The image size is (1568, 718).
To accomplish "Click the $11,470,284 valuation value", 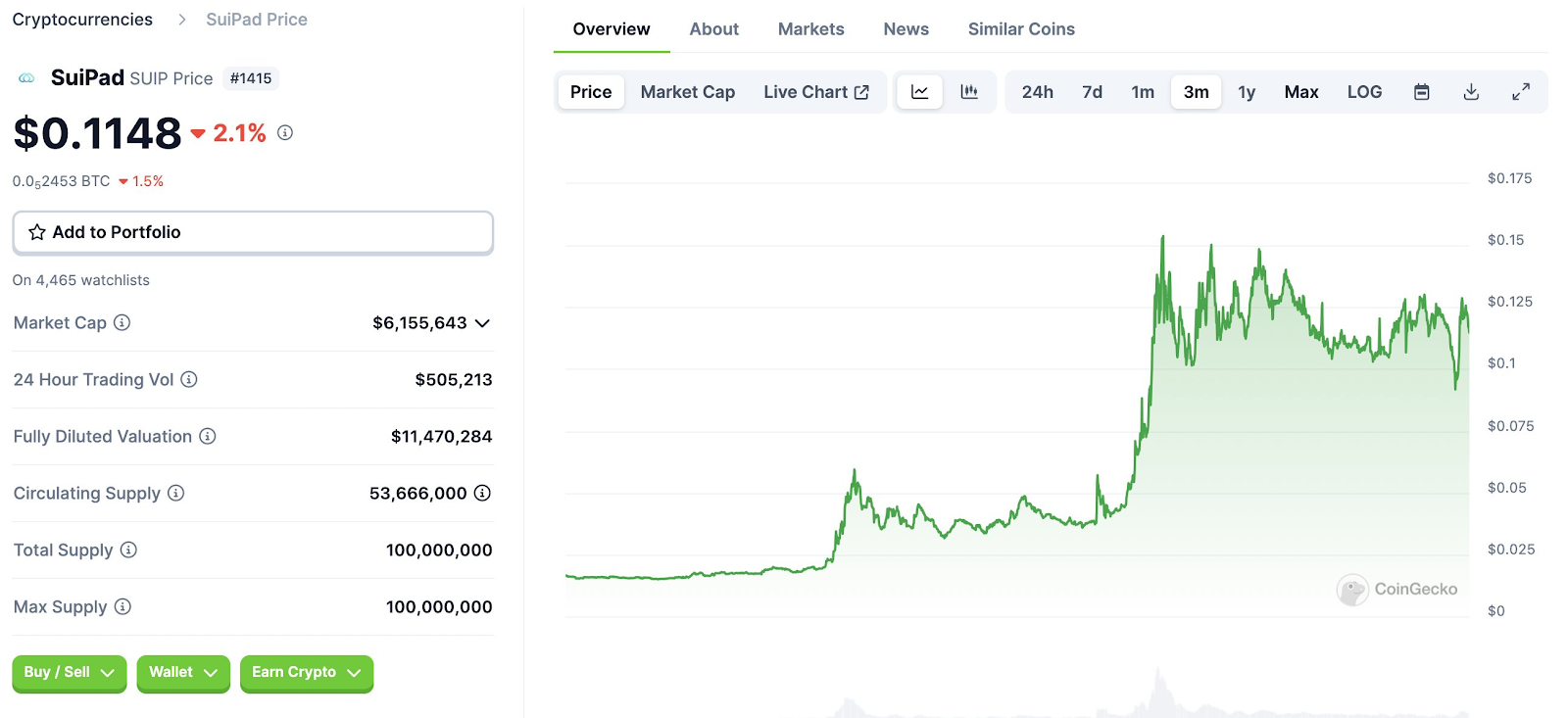I will (x=441, y=436).
